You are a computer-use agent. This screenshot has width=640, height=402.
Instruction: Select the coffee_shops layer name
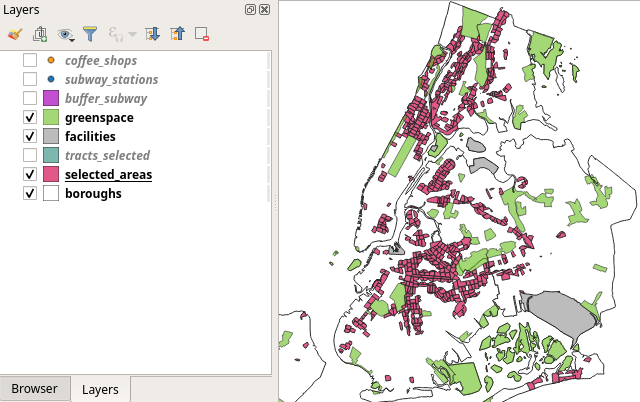coord(101,60)
